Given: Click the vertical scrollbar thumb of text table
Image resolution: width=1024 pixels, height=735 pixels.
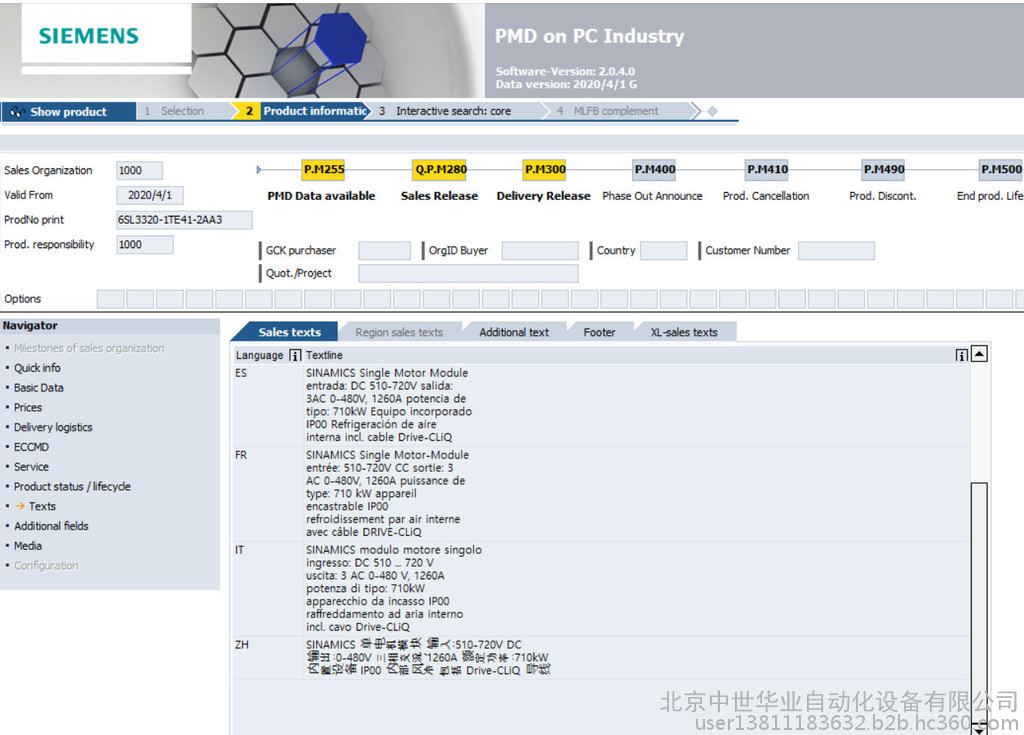Looking at the screenshot, I should pyautogui.click(x=979, y=601).
